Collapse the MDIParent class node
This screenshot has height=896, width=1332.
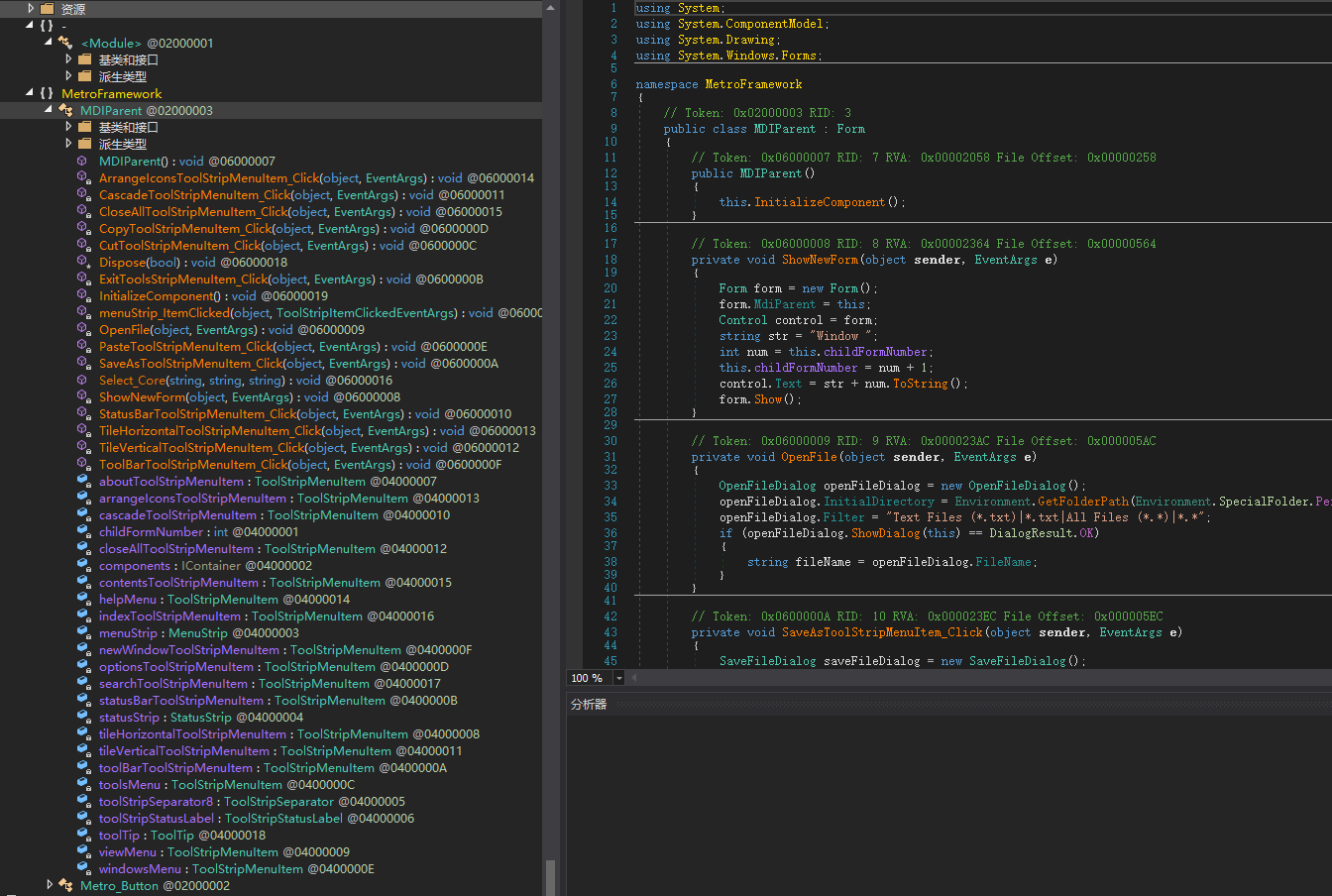coord(49,110)
